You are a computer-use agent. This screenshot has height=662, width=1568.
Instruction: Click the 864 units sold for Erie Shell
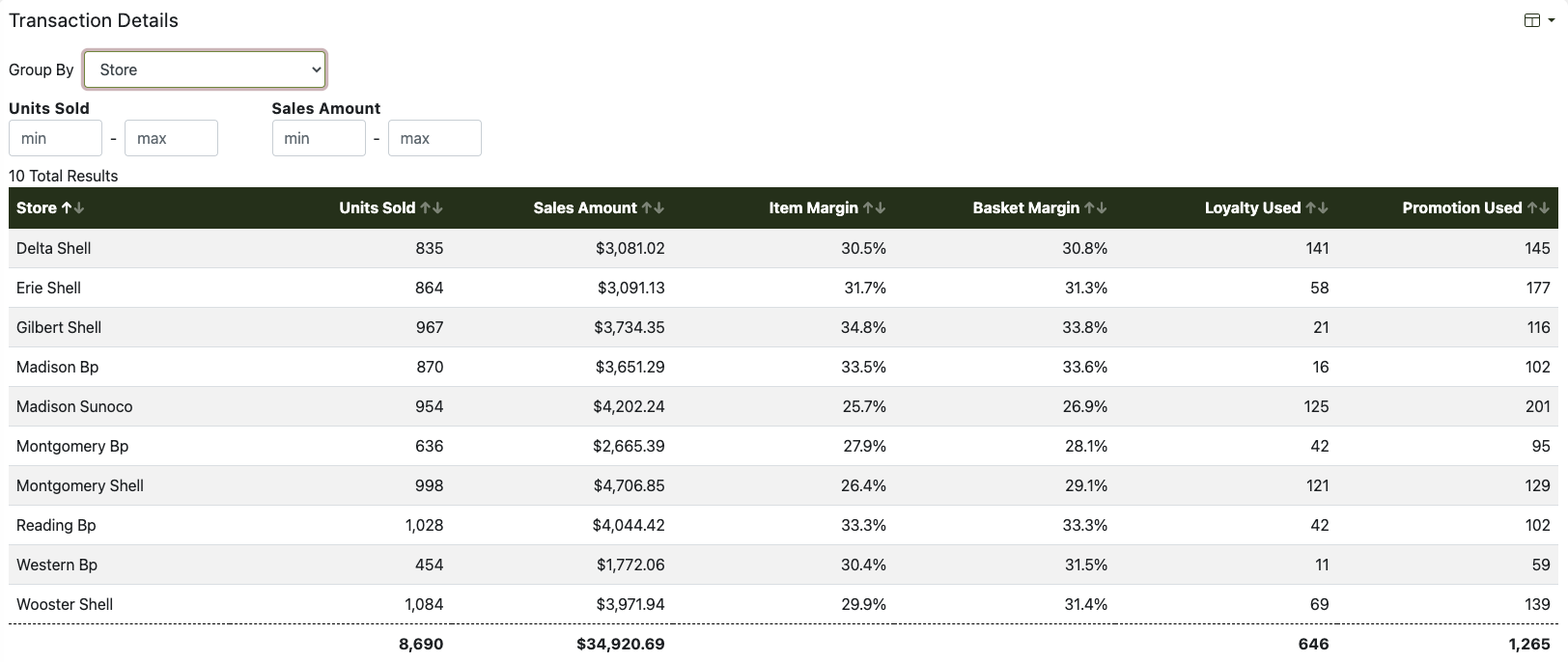(x=430, y=288)
